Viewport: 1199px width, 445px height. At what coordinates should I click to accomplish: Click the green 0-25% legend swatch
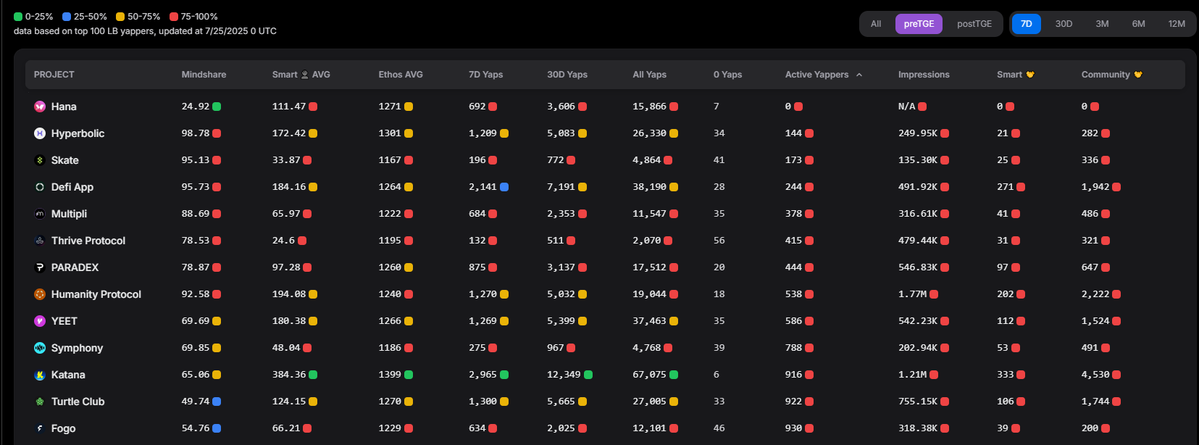(x=18, y=16)
